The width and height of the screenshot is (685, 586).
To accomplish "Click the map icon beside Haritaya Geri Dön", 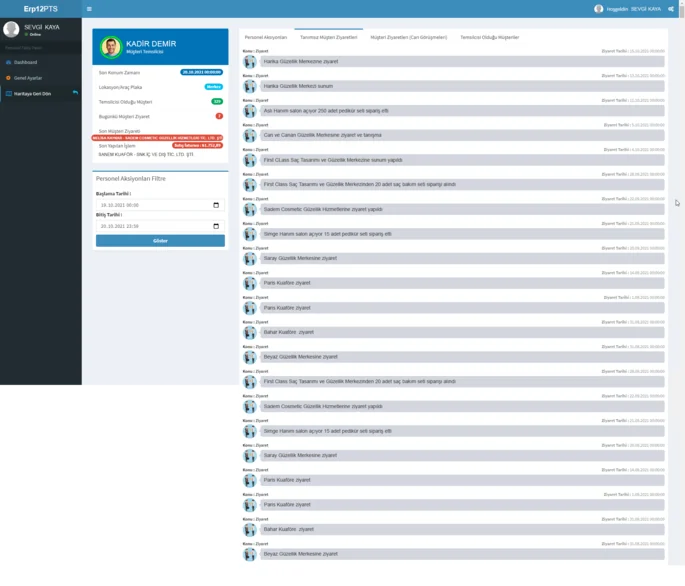I will click(x=8, y=94).
